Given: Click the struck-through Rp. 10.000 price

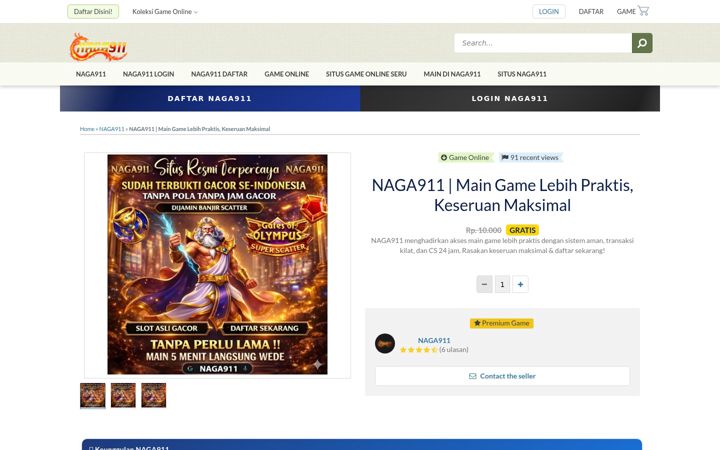Looking at the screenshot, I should [x=484, y=230].
